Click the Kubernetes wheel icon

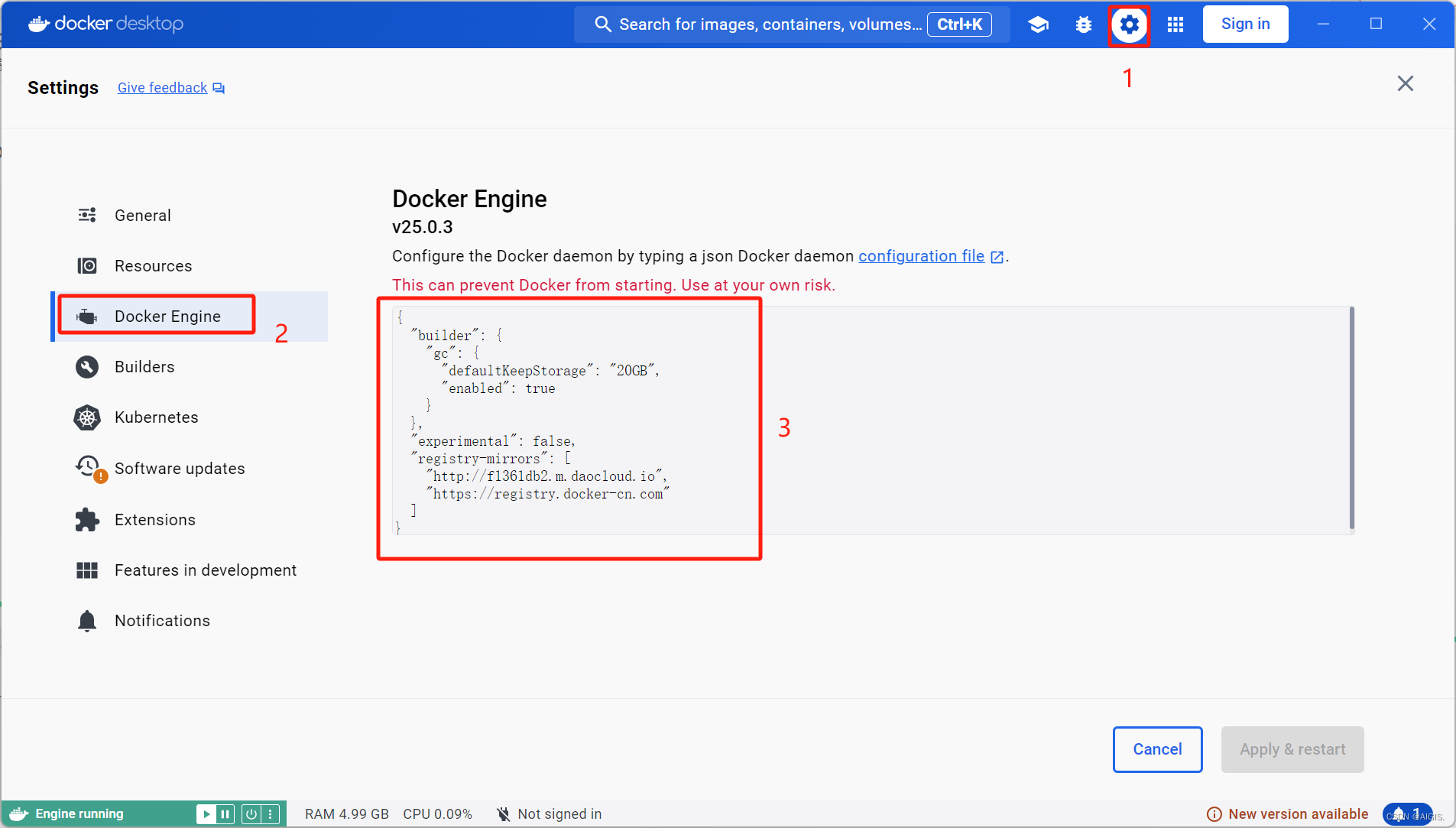(87, 417)
